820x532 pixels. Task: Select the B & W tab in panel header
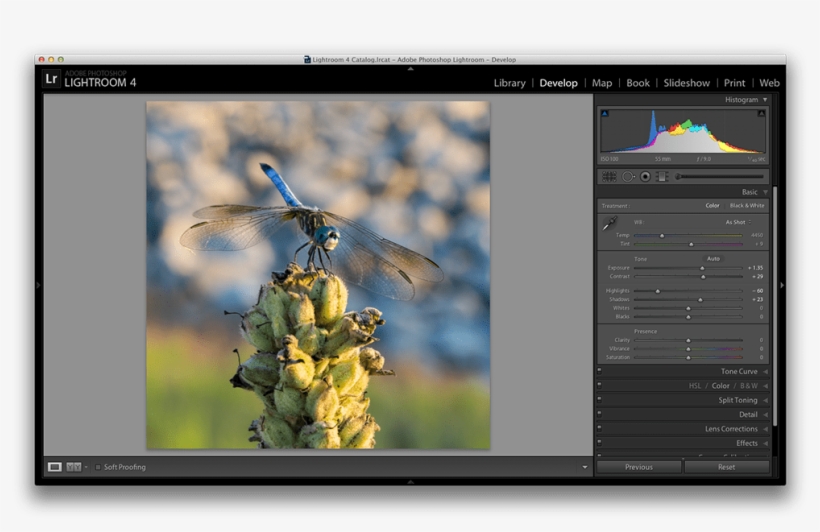pyautogui.click(x=748, y=386)
